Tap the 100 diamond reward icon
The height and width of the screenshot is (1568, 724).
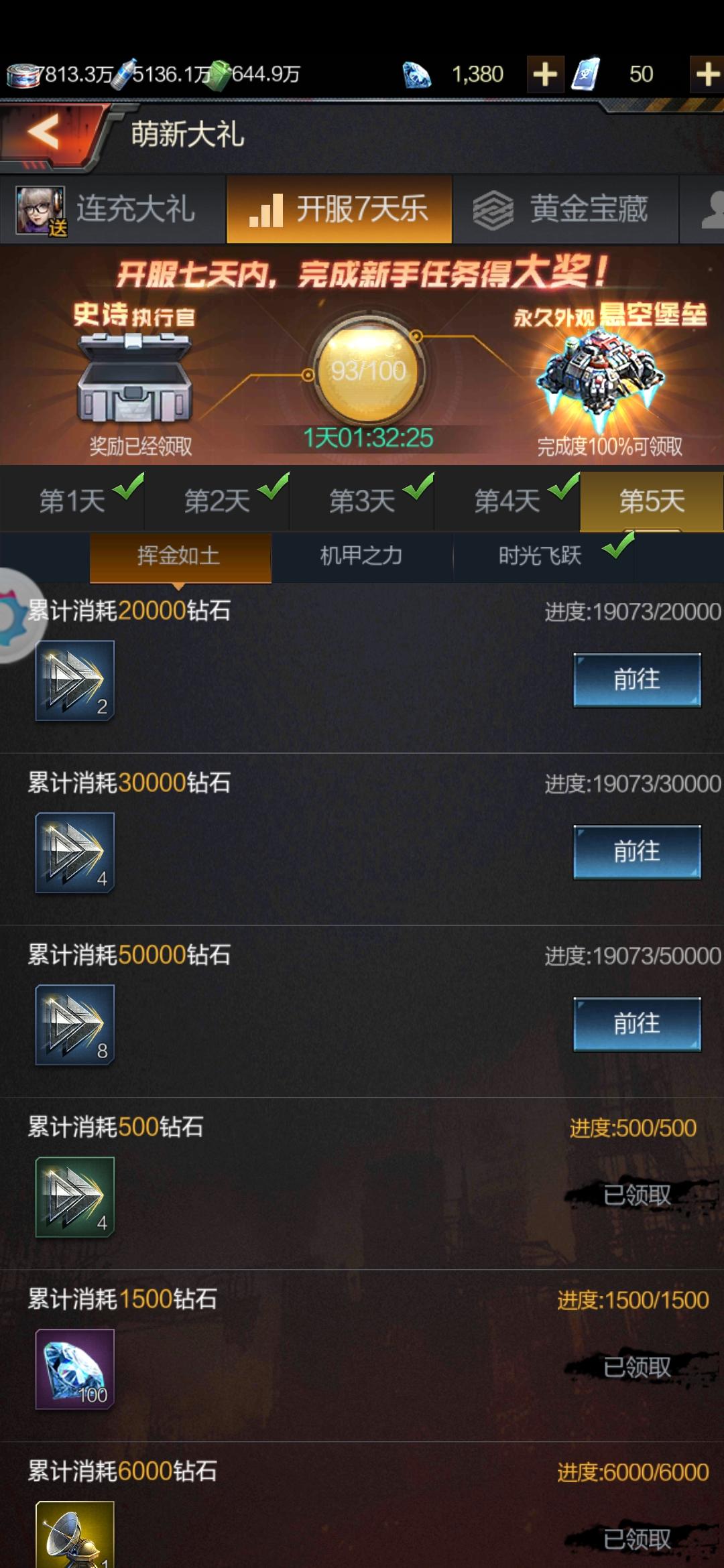pyautogui.click(x=74, y=1370)
